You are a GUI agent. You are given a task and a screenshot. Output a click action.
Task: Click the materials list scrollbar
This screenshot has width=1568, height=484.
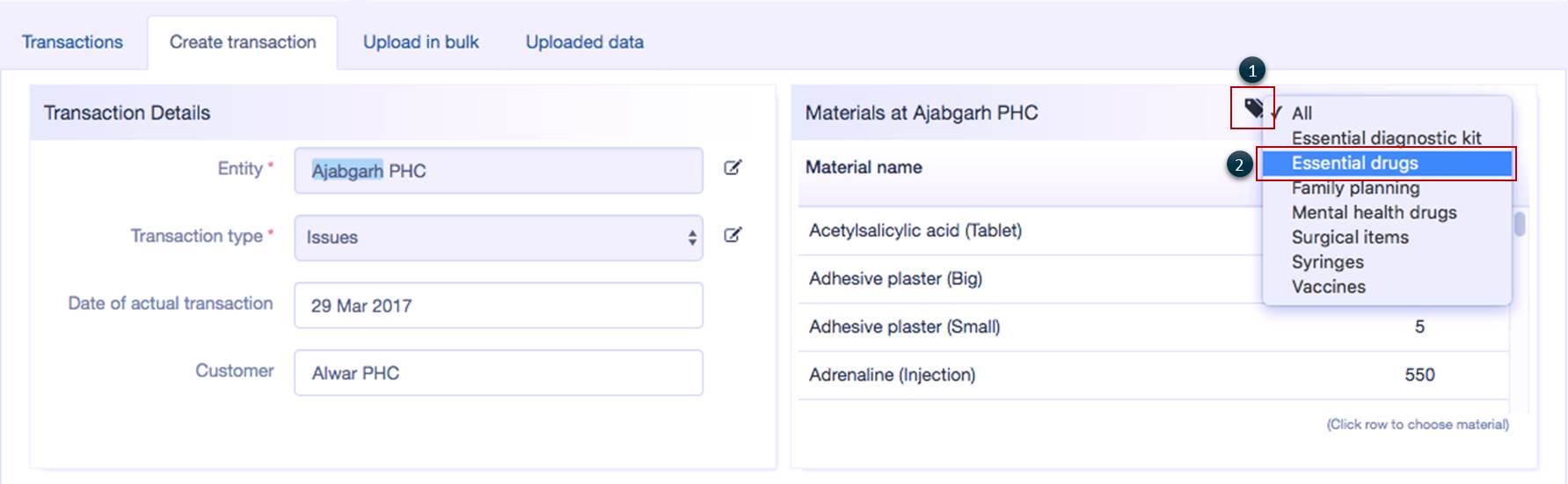[1520, 224]
